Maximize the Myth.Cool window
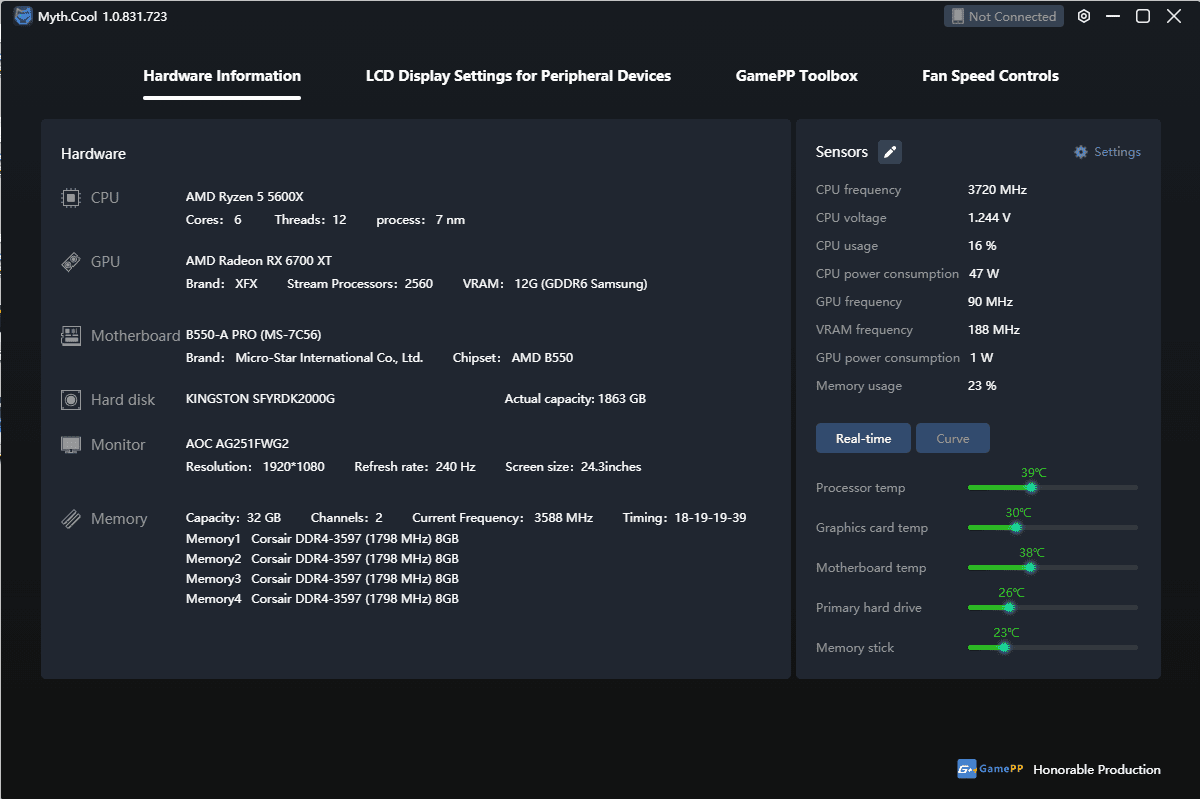Image resolution: width=1200 pixels, height=799 pixels. [x=1143, y=16]
